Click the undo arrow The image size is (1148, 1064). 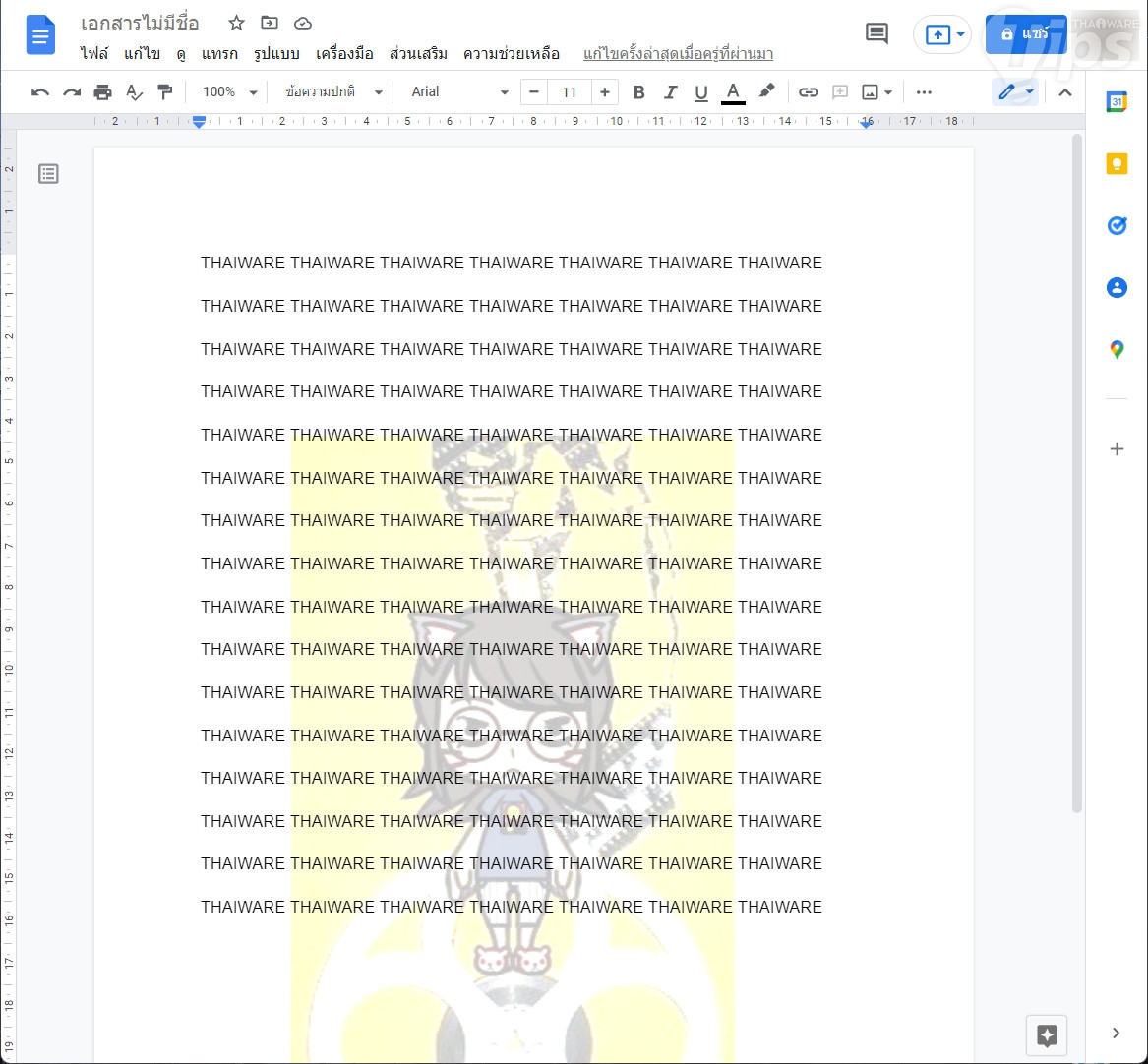coord(40,92)
